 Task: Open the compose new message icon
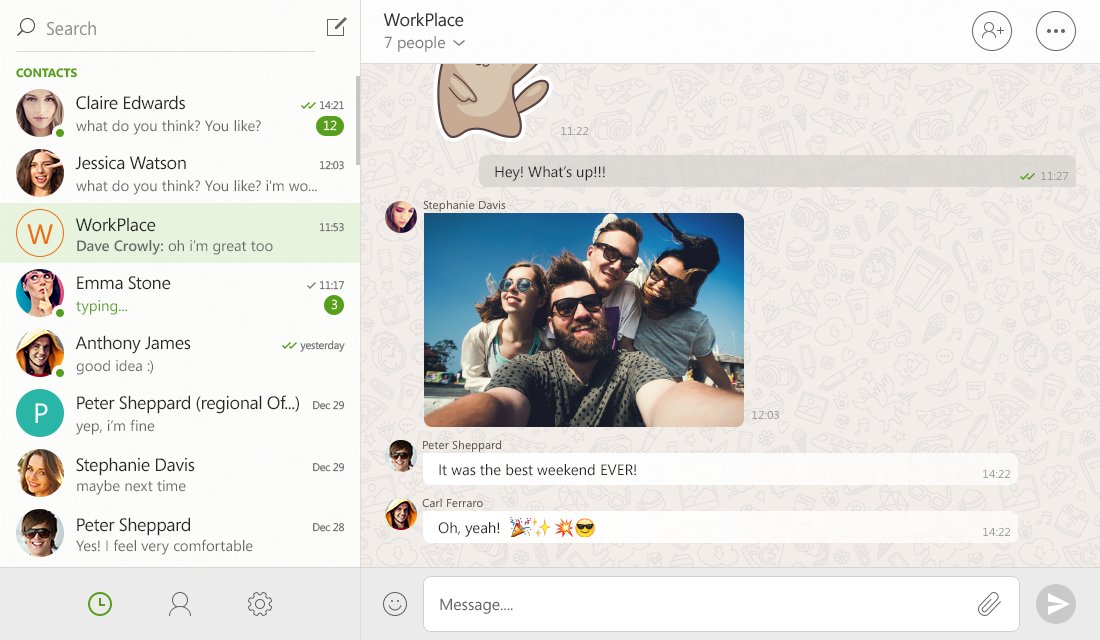pos(337,27)
